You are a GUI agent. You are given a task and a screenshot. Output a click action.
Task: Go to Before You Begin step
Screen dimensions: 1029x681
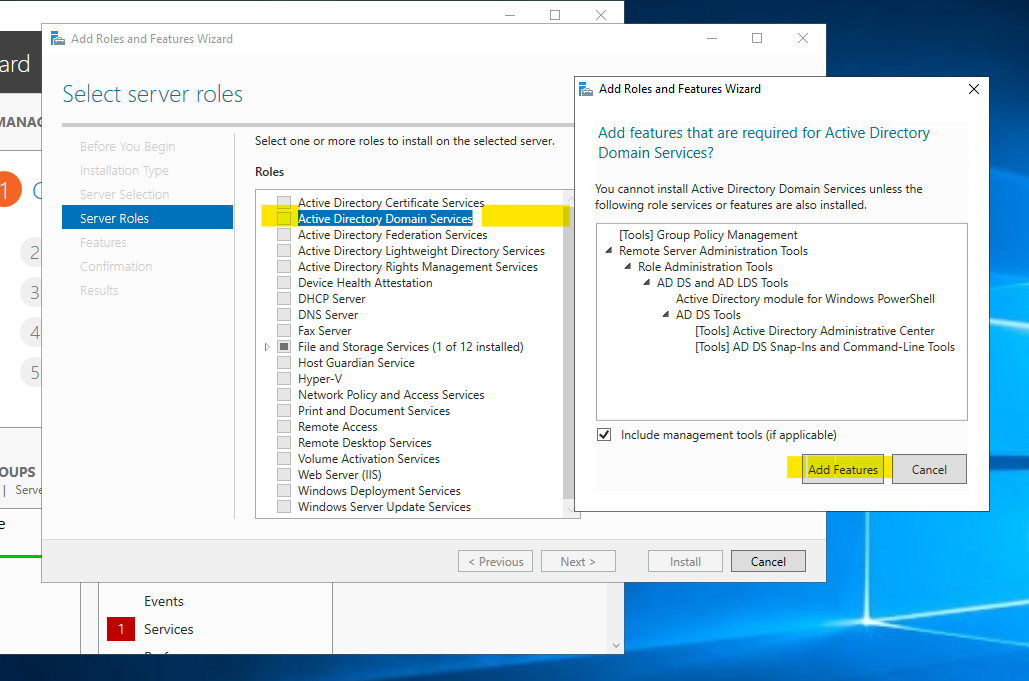point(127,146)
